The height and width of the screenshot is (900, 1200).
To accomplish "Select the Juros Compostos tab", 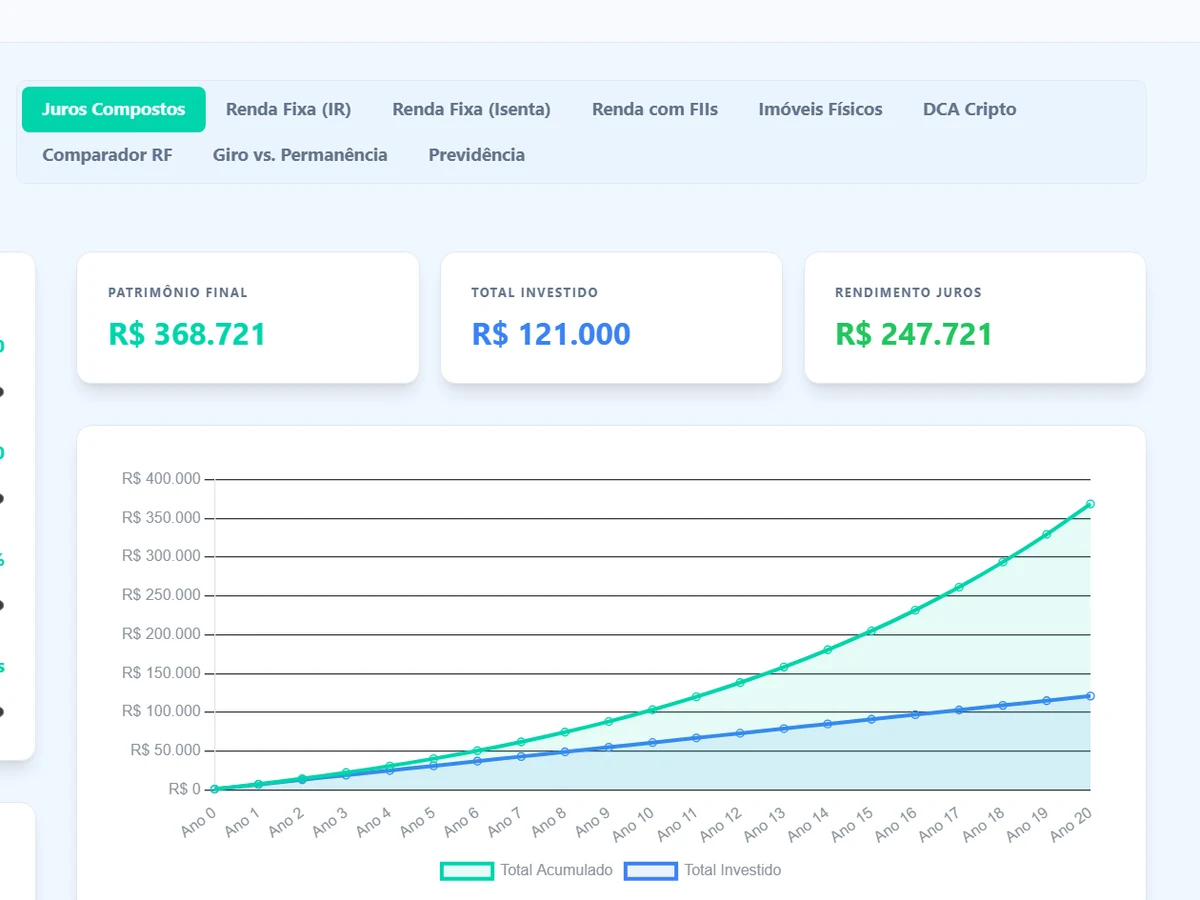I will 114,110.
